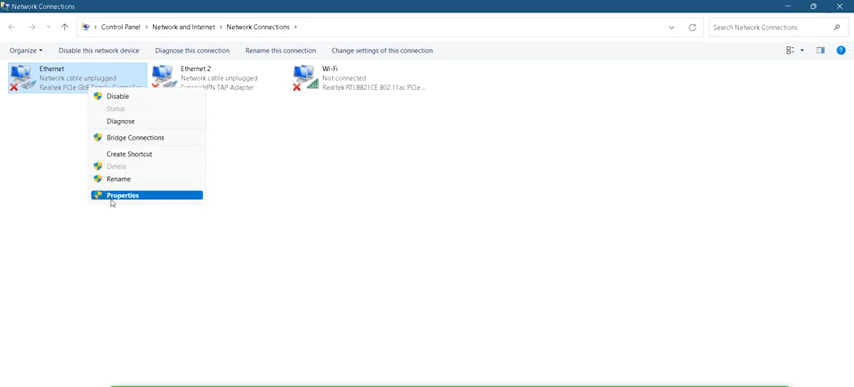Expand chevron after Network and Internet
The image size is (854, 387).
(x=221, y=27)
